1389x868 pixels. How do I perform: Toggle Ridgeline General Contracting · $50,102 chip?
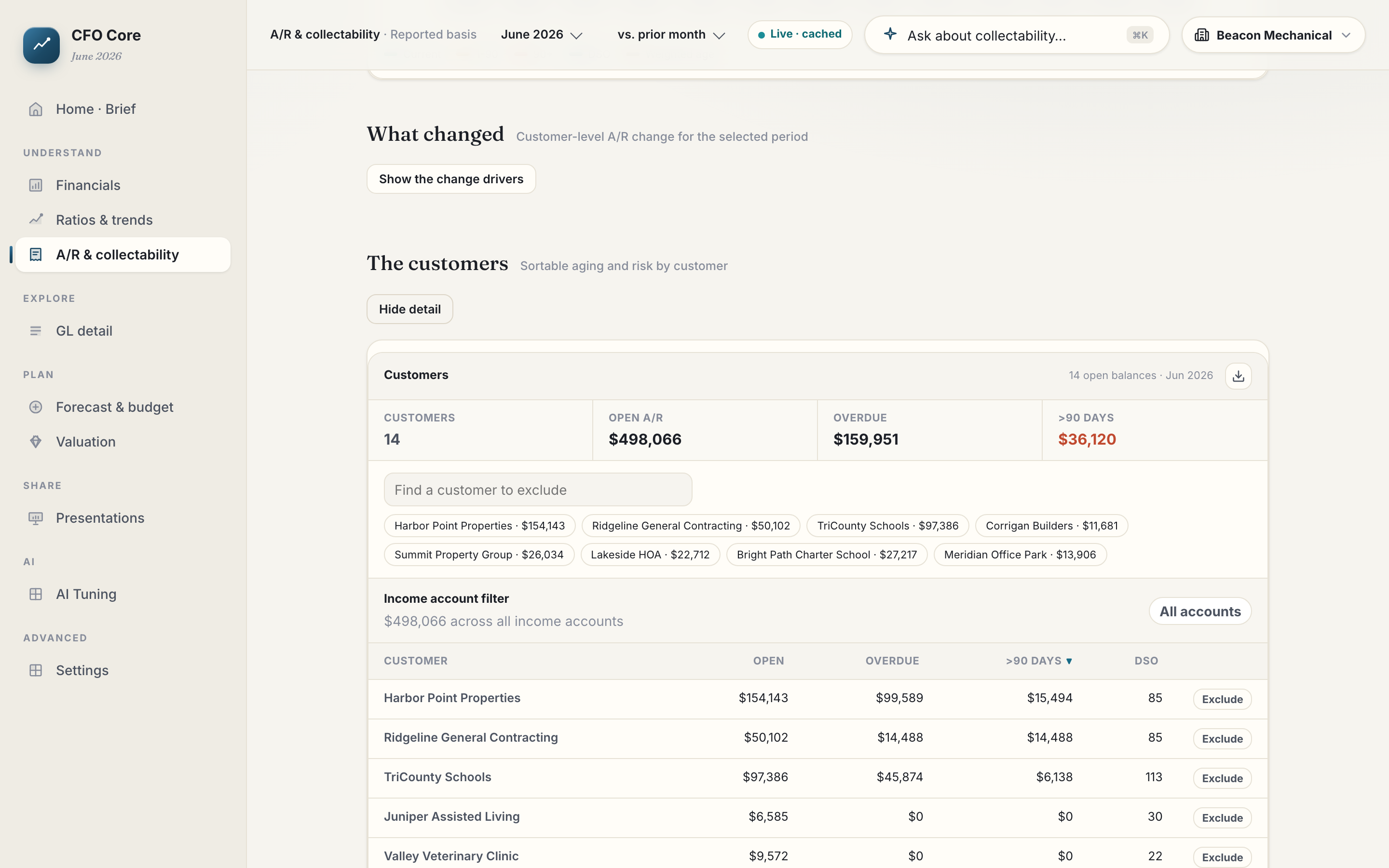[691, 526]
